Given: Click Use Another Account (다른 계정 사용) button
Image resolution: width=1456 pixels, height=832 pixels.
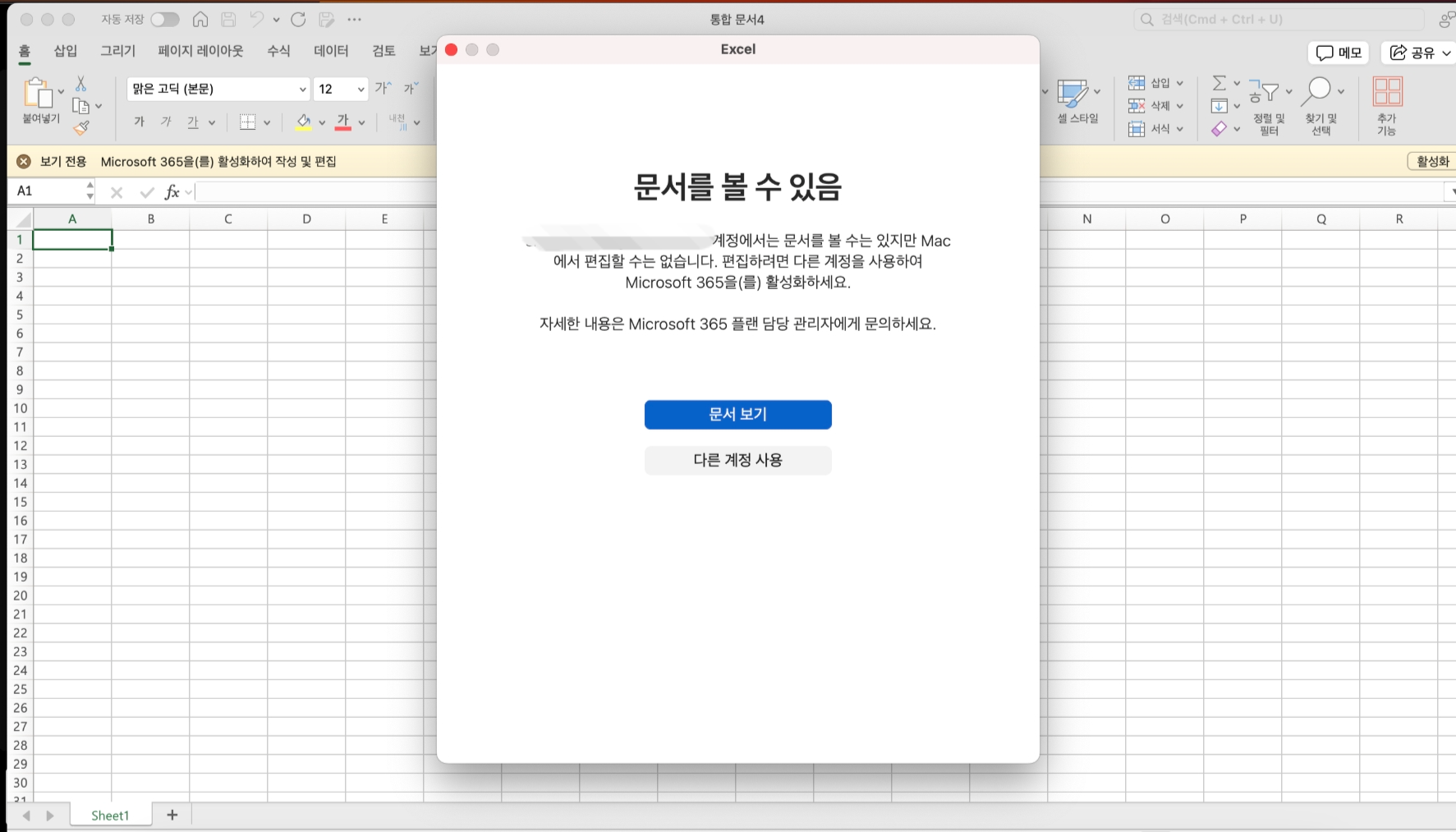Looking at the screenshot, I should pyautogui.click(x=738, y=461).
